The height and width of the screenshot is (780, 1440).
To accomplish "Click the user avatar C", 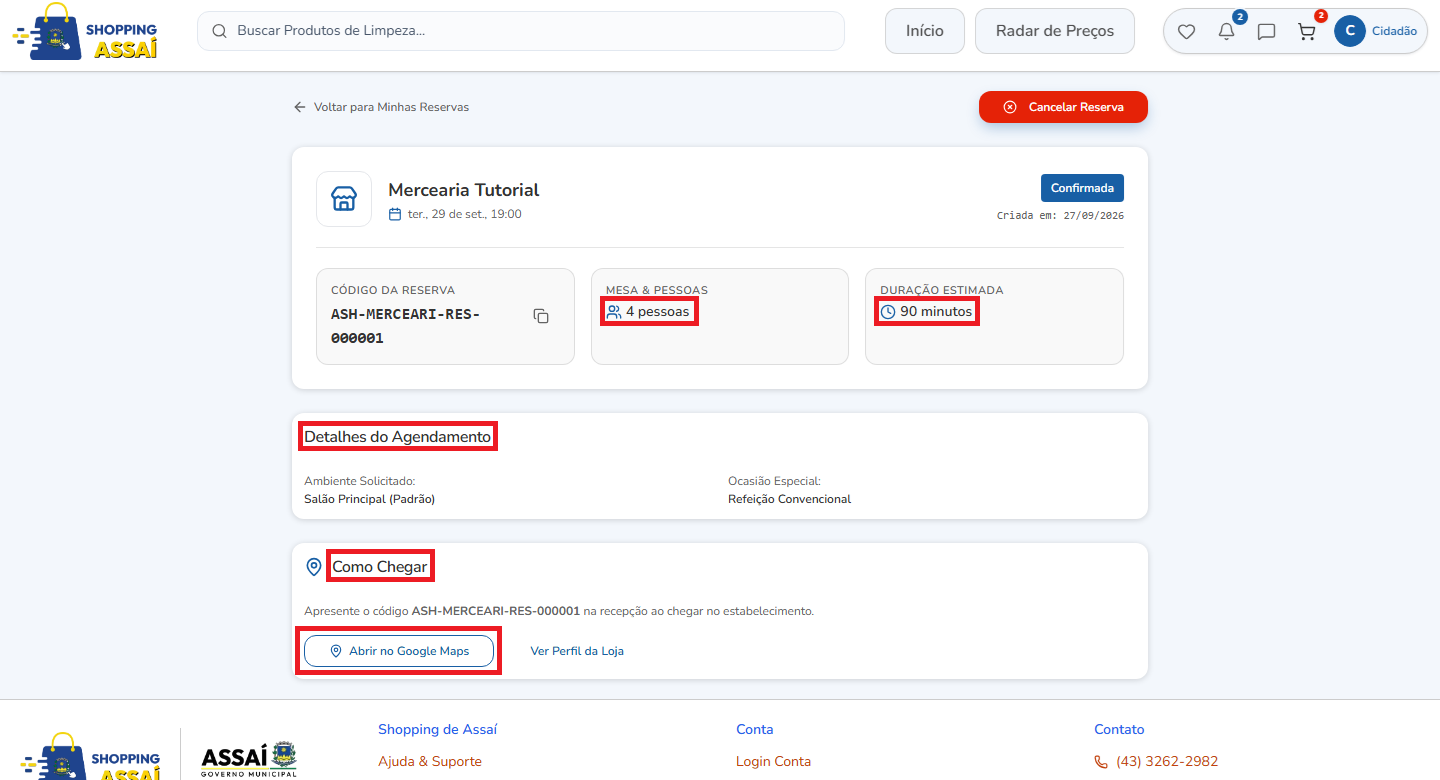I will [1350, 31].
